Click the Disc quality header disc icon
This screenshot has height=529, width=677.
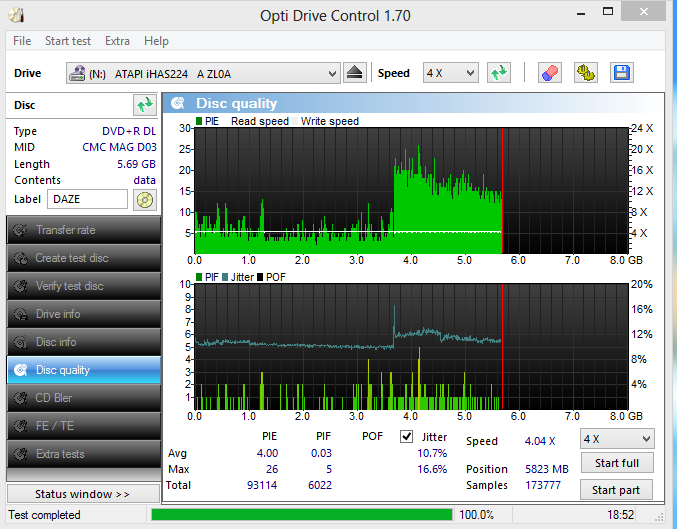[x=177, y=103]
